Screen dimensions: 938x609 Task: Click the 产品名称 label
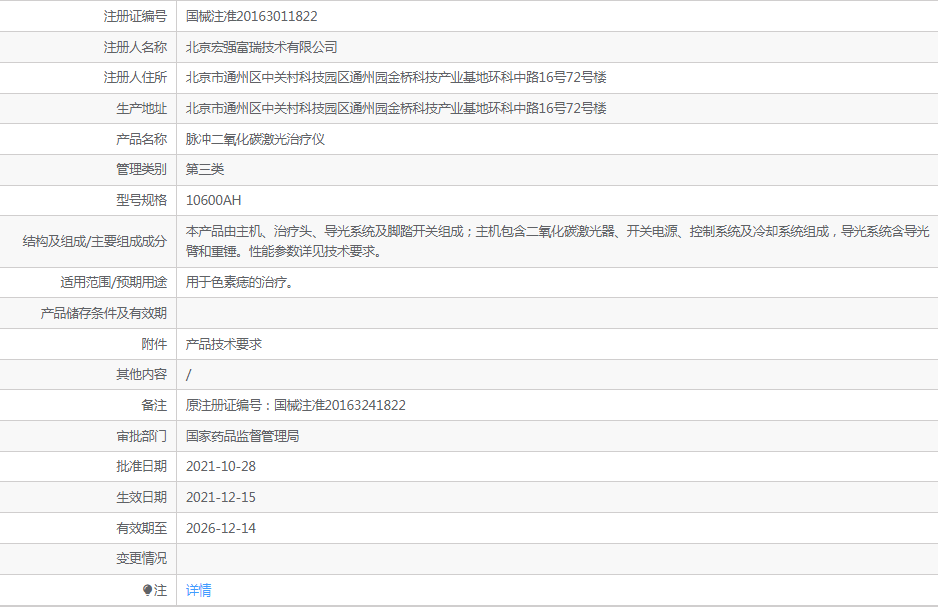point(142,139)
